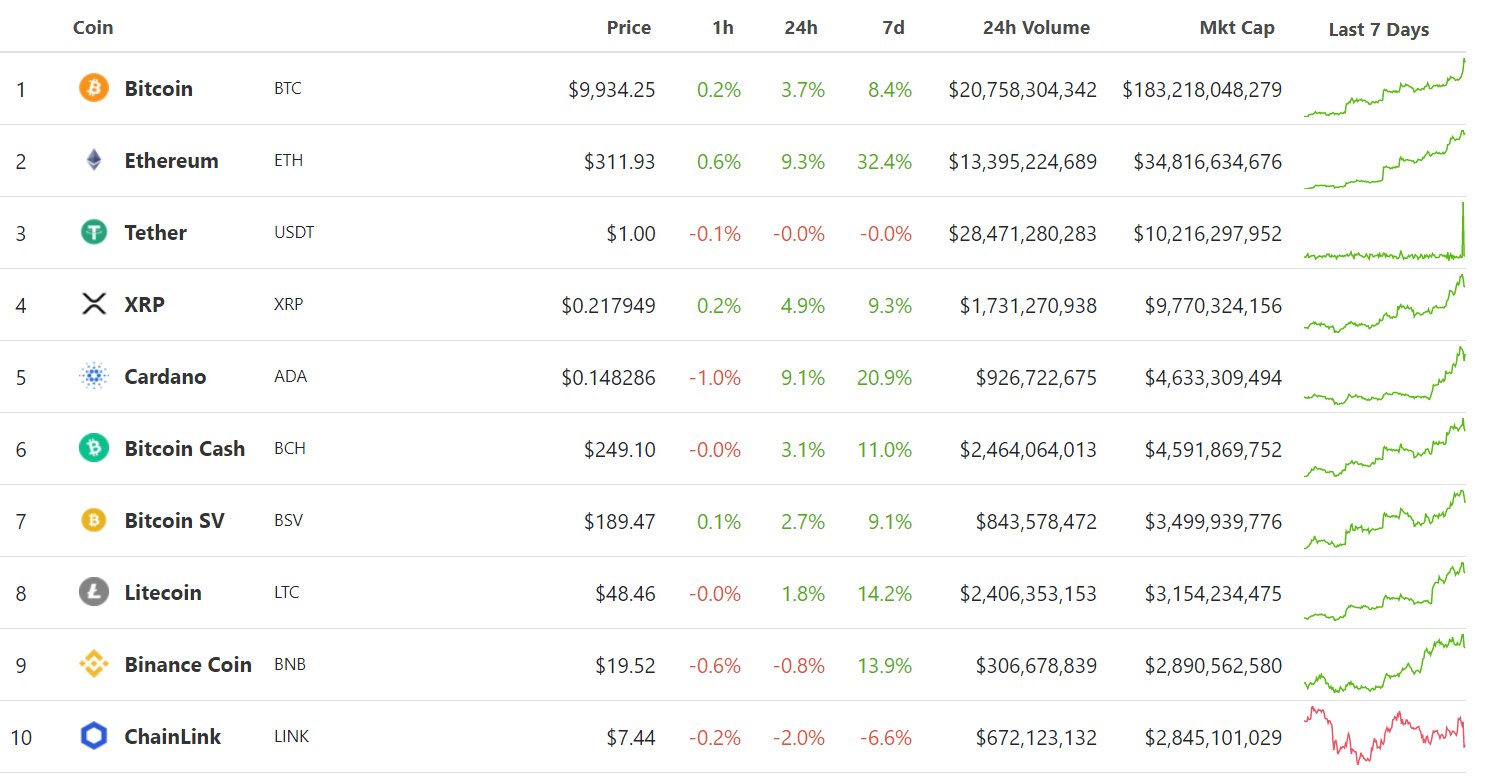Click the Bitcoin 7-day sparkline chart

[1384, 90]
